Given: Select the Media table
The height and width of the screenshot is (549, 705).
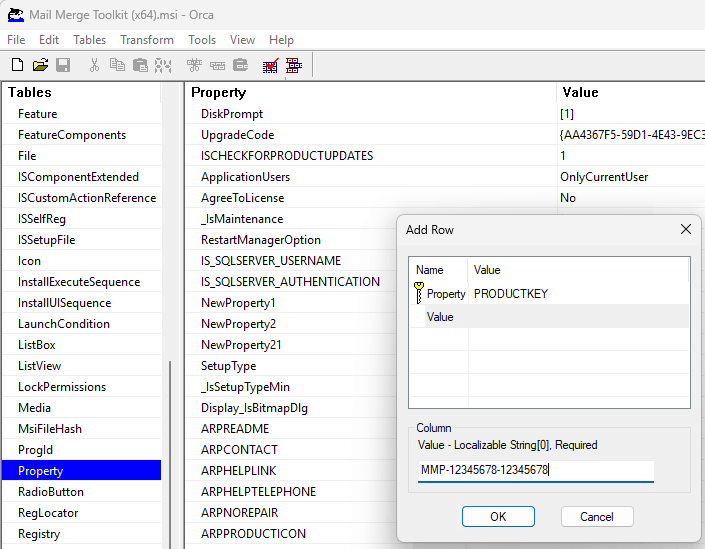Looking at the screenshot, I should point(82,407).
